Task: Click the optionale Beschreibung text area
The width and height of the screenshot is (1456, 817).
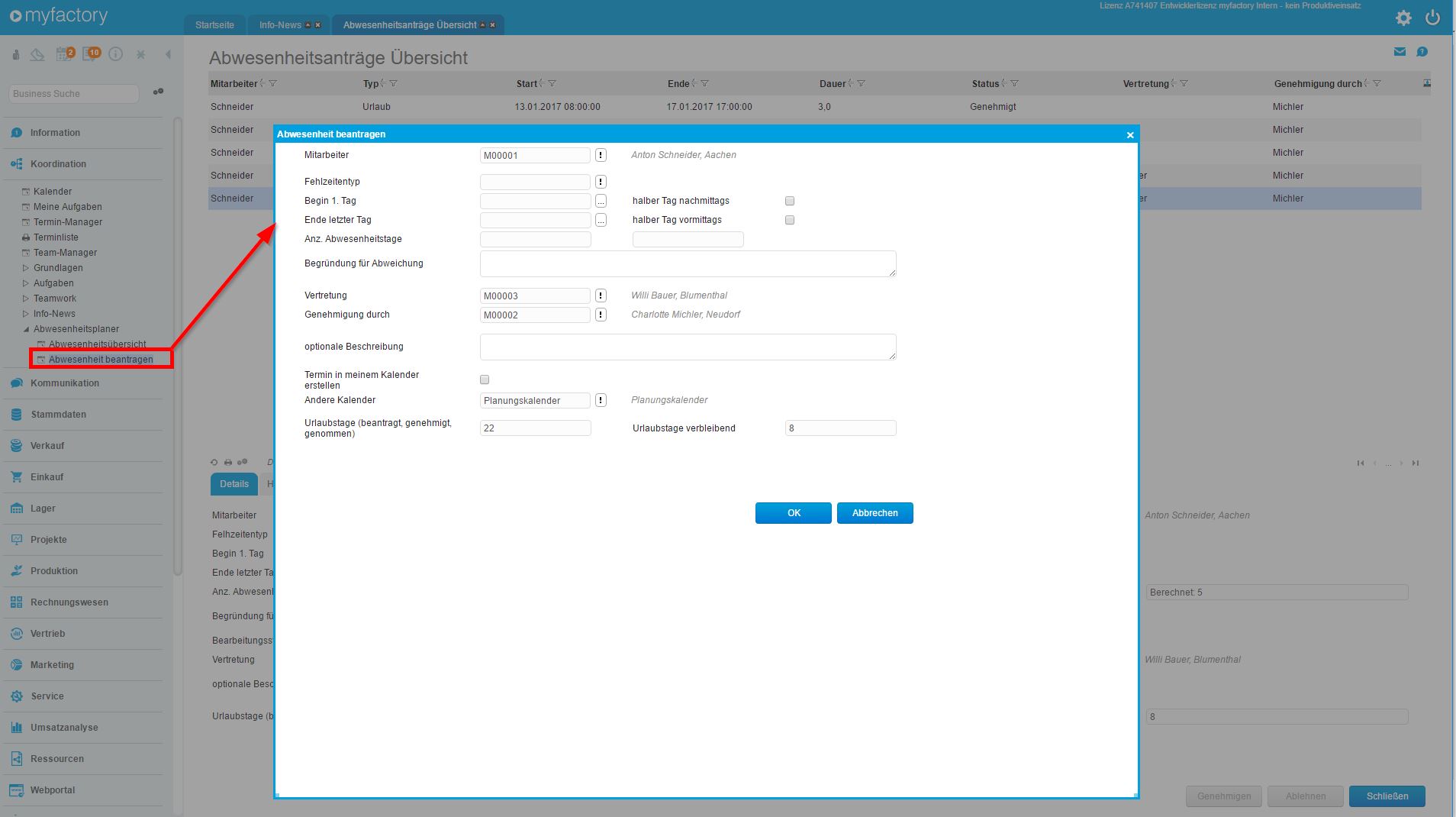Action: click(x=688, y=347)
